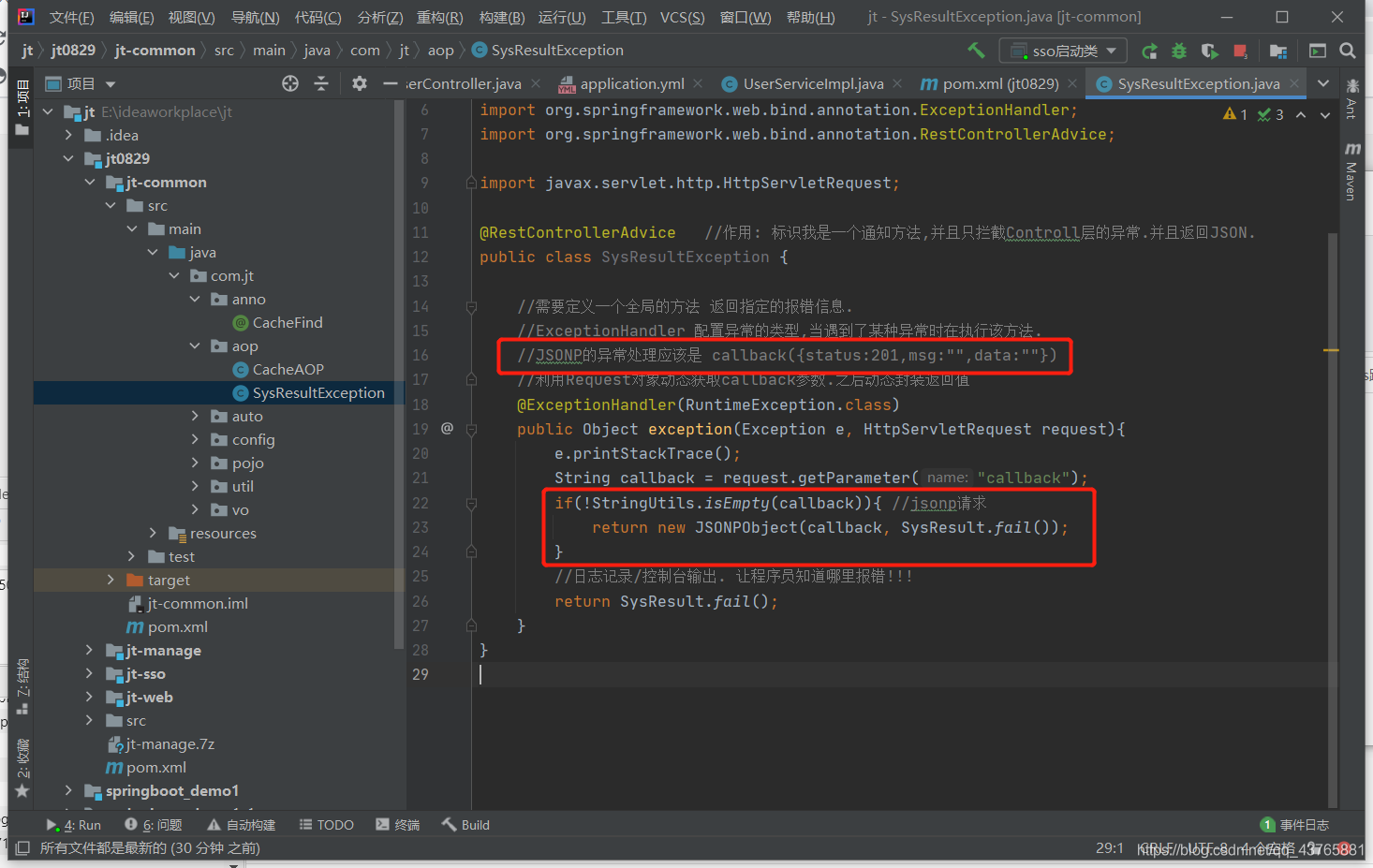Click the warning indicator in the editor

pyautogui.click(x=1235, y=114)
